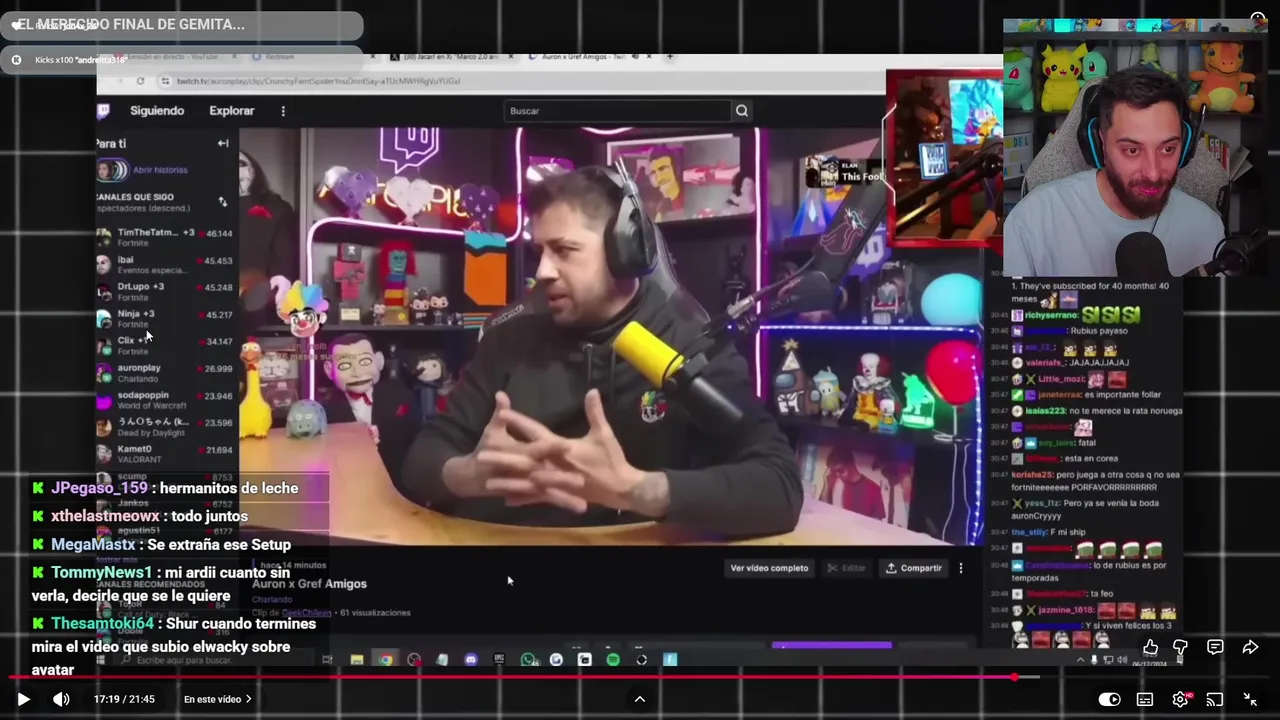Open the comments panel icon
This screenshot has width=1280, height=720.
[1215, 647]
